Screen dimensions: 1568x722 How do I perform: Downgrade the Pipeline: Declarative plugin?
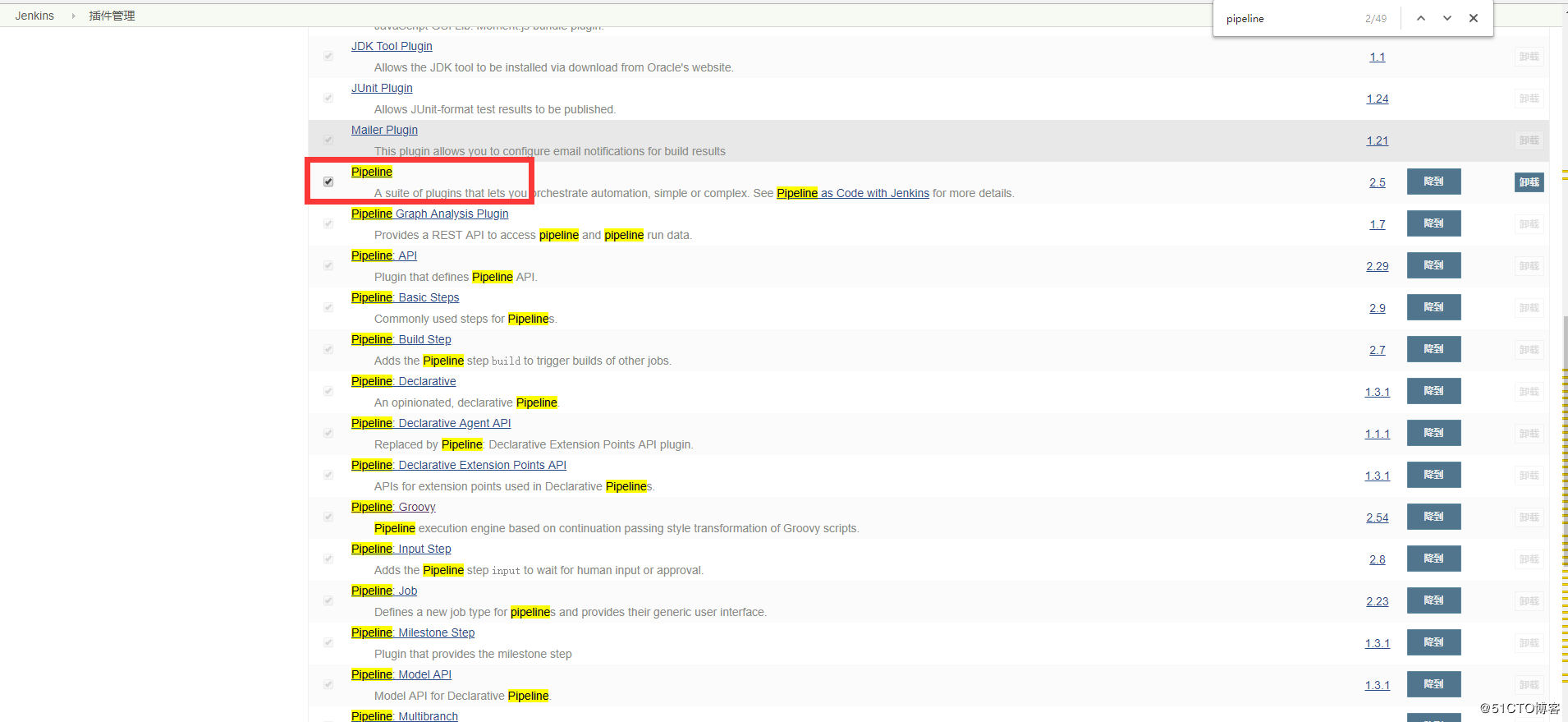[1434, 391]
